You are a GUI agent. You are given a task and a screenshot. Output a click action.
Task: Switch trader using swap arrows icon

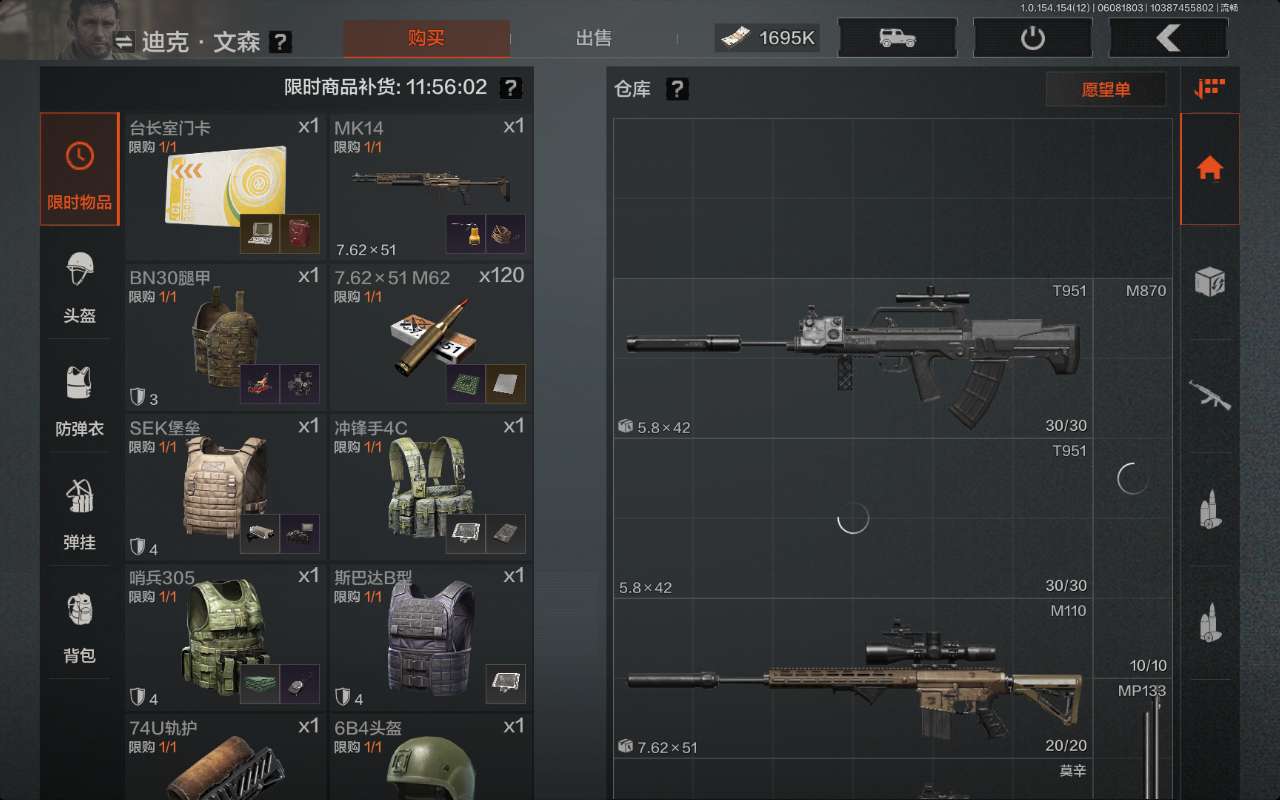(x=124, y=42)
